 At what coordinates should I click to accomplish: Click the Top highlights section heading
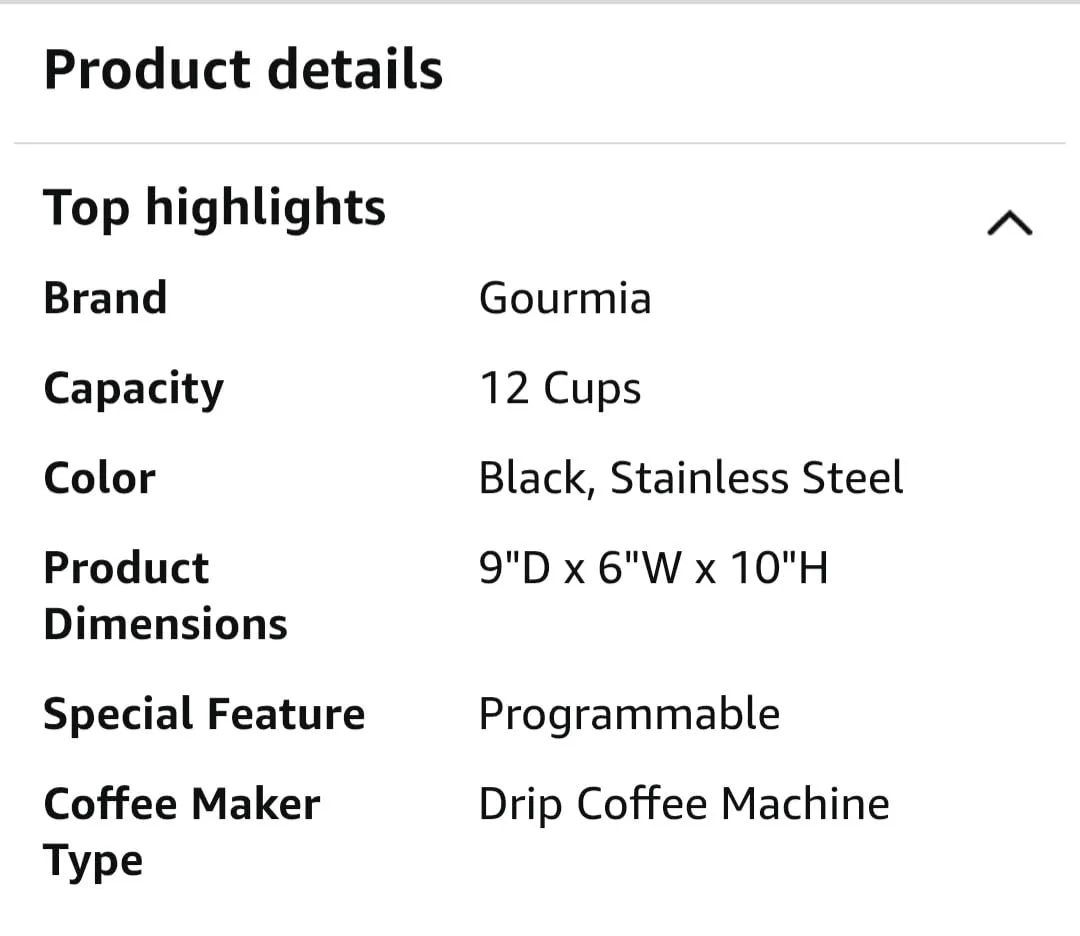(214, 207)
